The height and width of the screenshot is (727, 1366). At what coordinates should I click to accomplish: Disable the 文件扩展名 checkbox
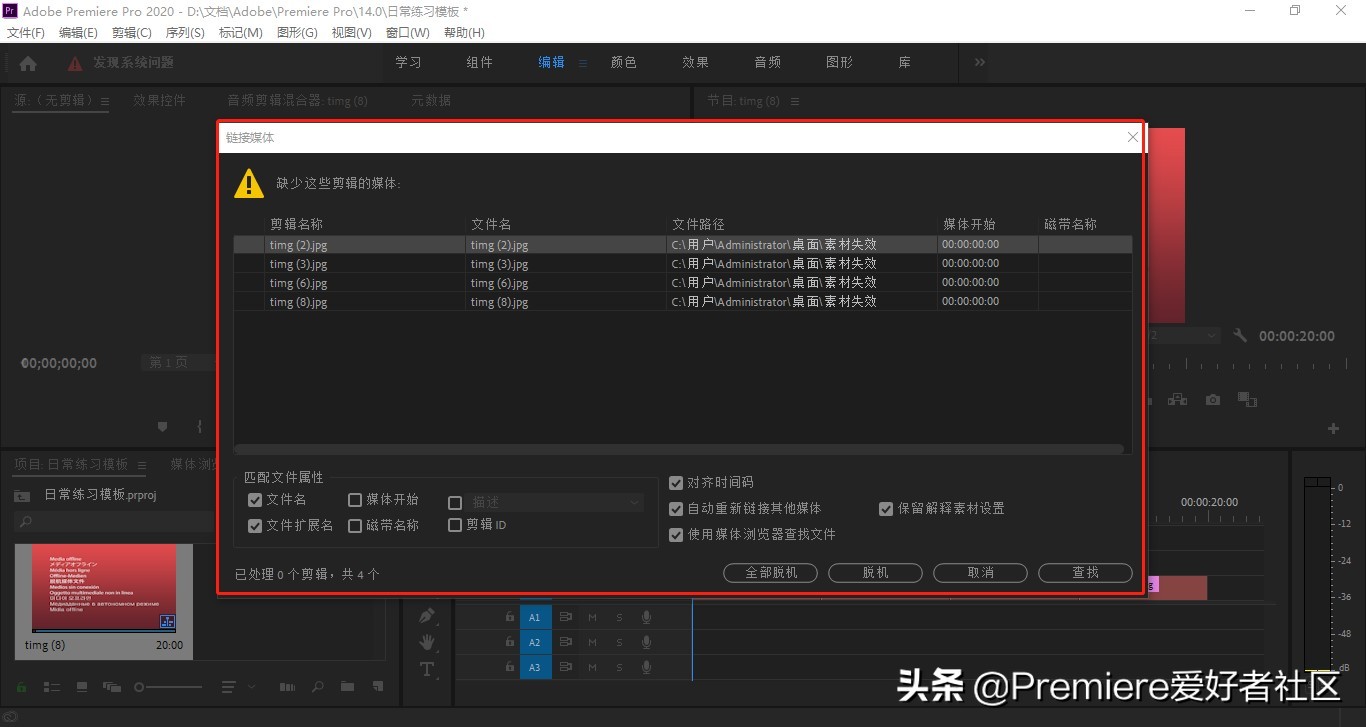click(255, 525)
